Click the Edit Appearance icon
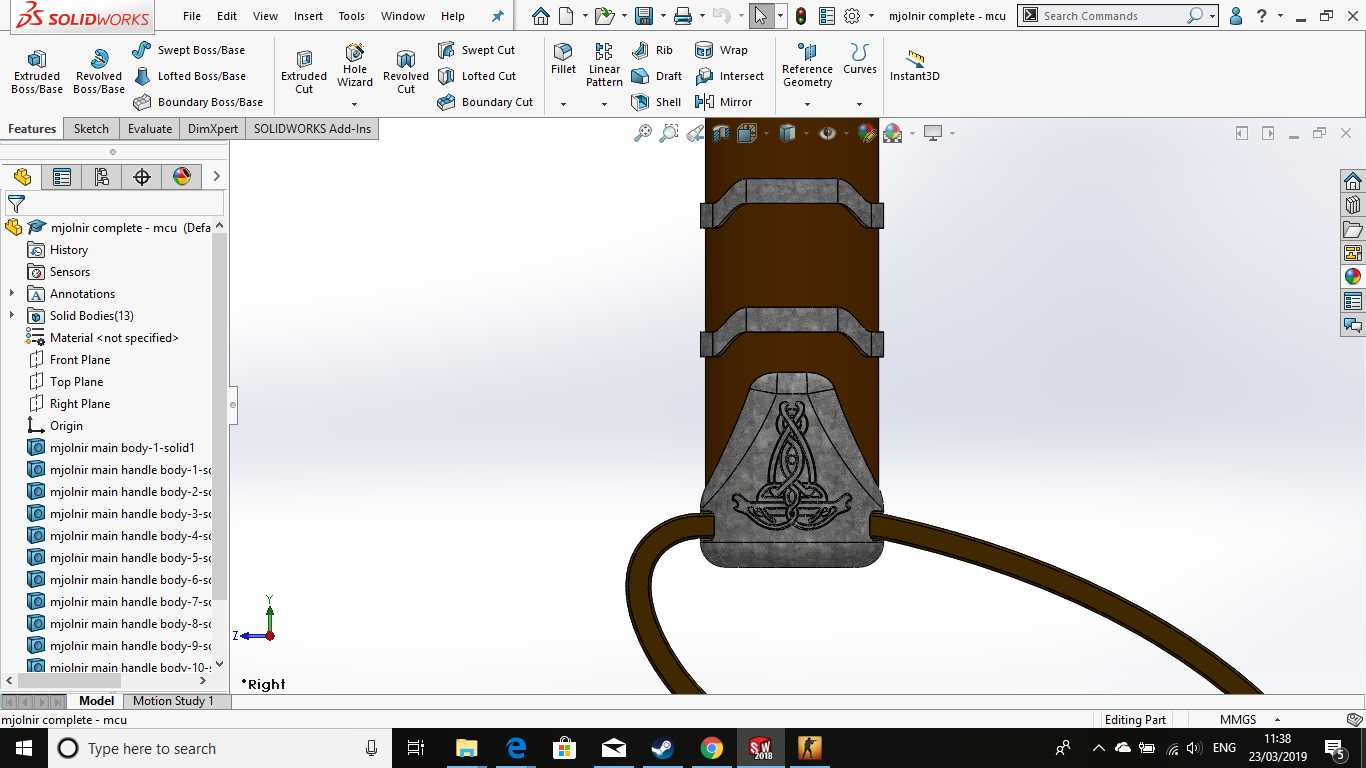1366x768 pixels. point(866,133)
